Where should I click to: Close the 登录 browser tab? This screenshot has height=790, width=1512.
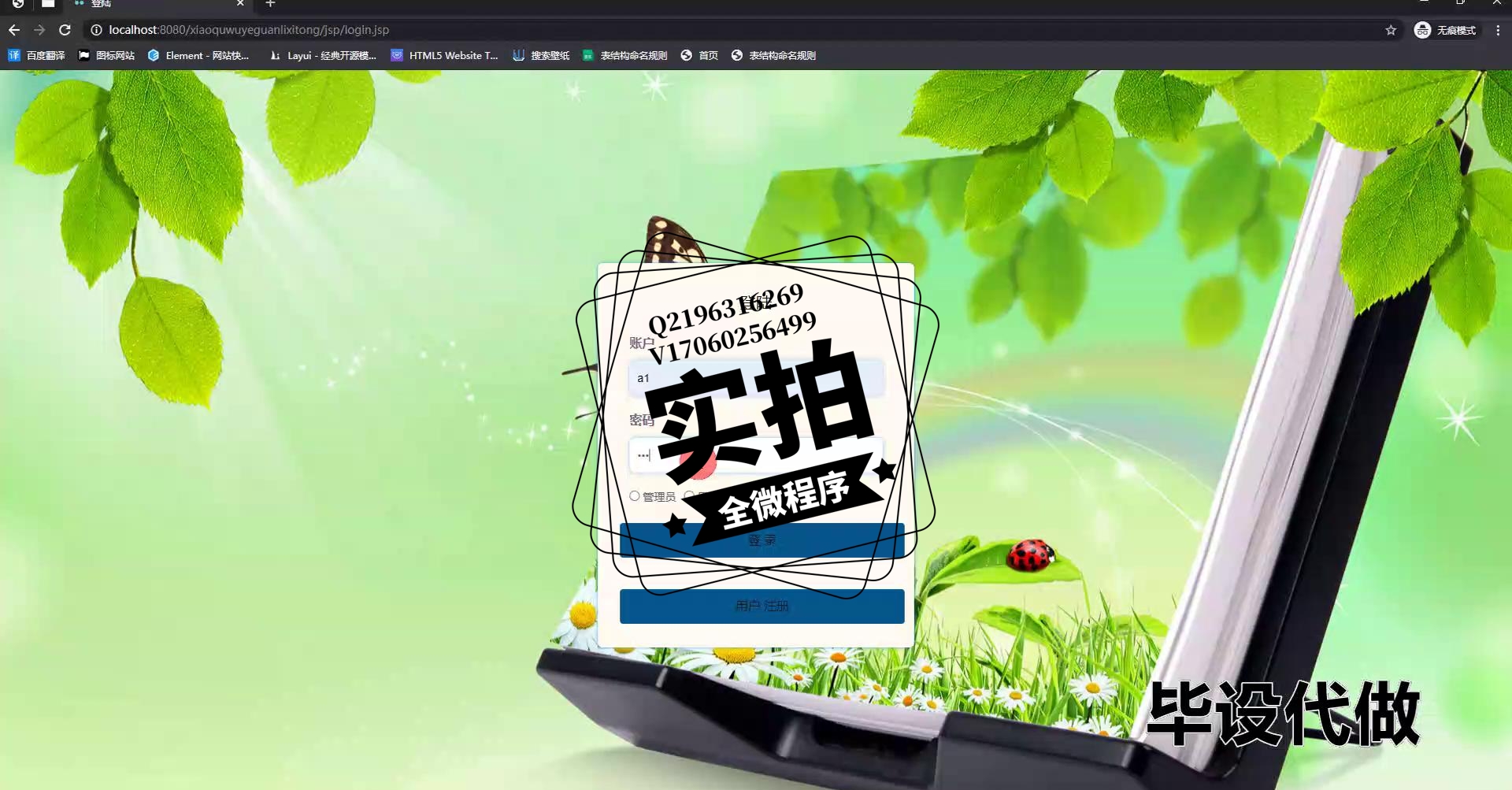coord(240,4)
